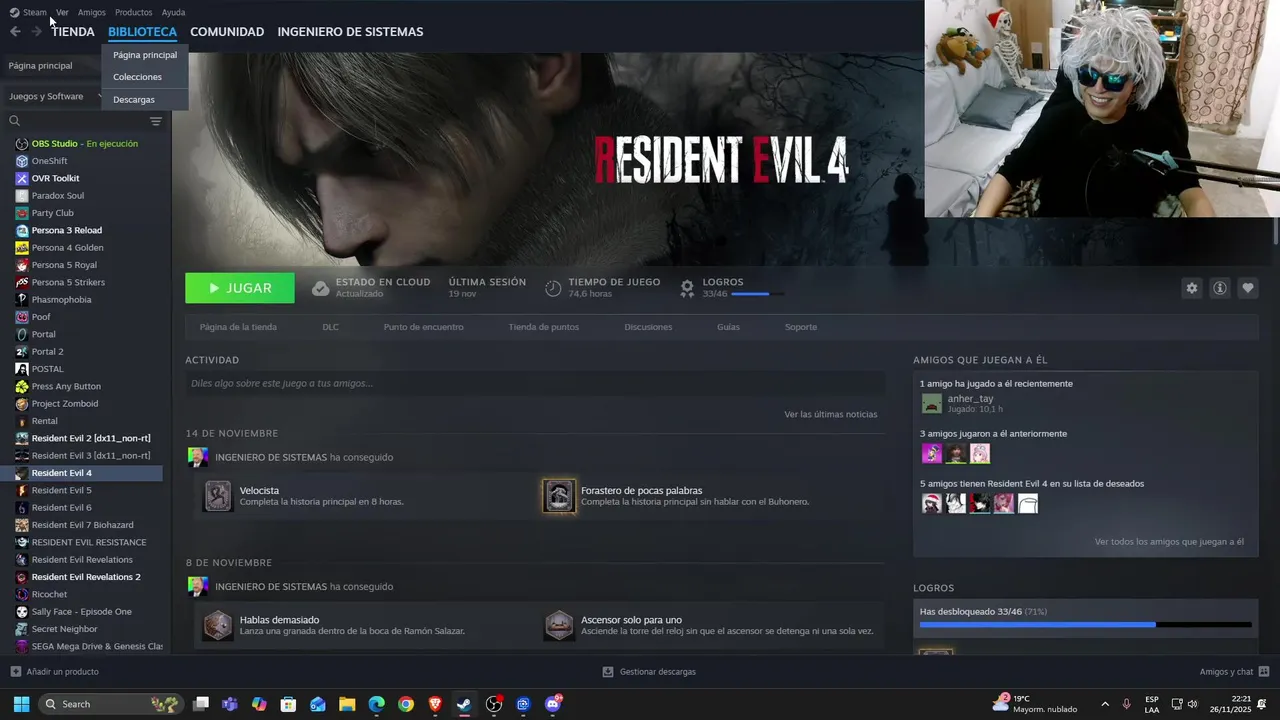The width and height of the screenshot is (1280, 720).
Task: Click the achievements gear icon beside LOGROS
Action: point(687,288)
